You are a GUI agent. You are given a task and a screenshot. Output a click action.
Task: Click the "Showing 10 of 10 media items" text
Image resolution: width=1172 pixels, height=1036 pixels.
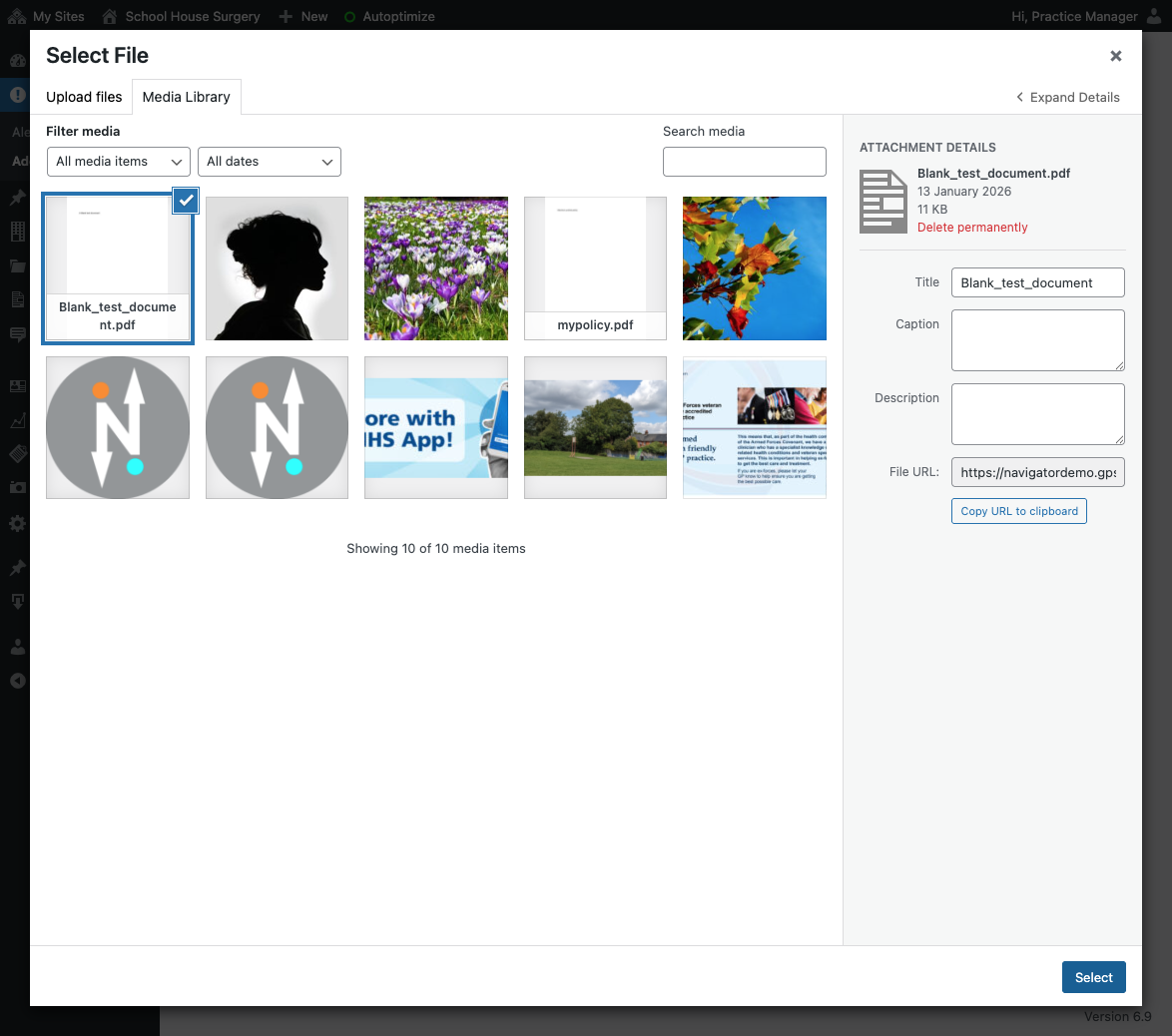436,549
